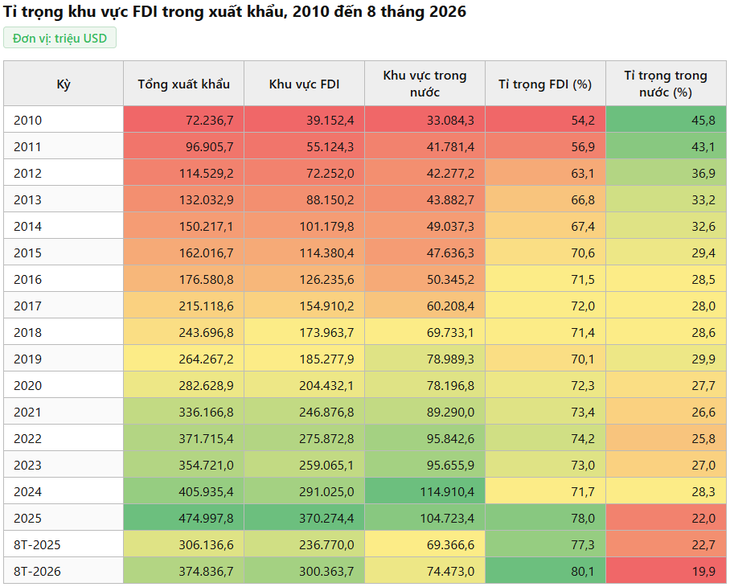Viewport: 730px width, 587px height.
Task: Click total export value 215.118,6
Action: [x=183, y=306]
